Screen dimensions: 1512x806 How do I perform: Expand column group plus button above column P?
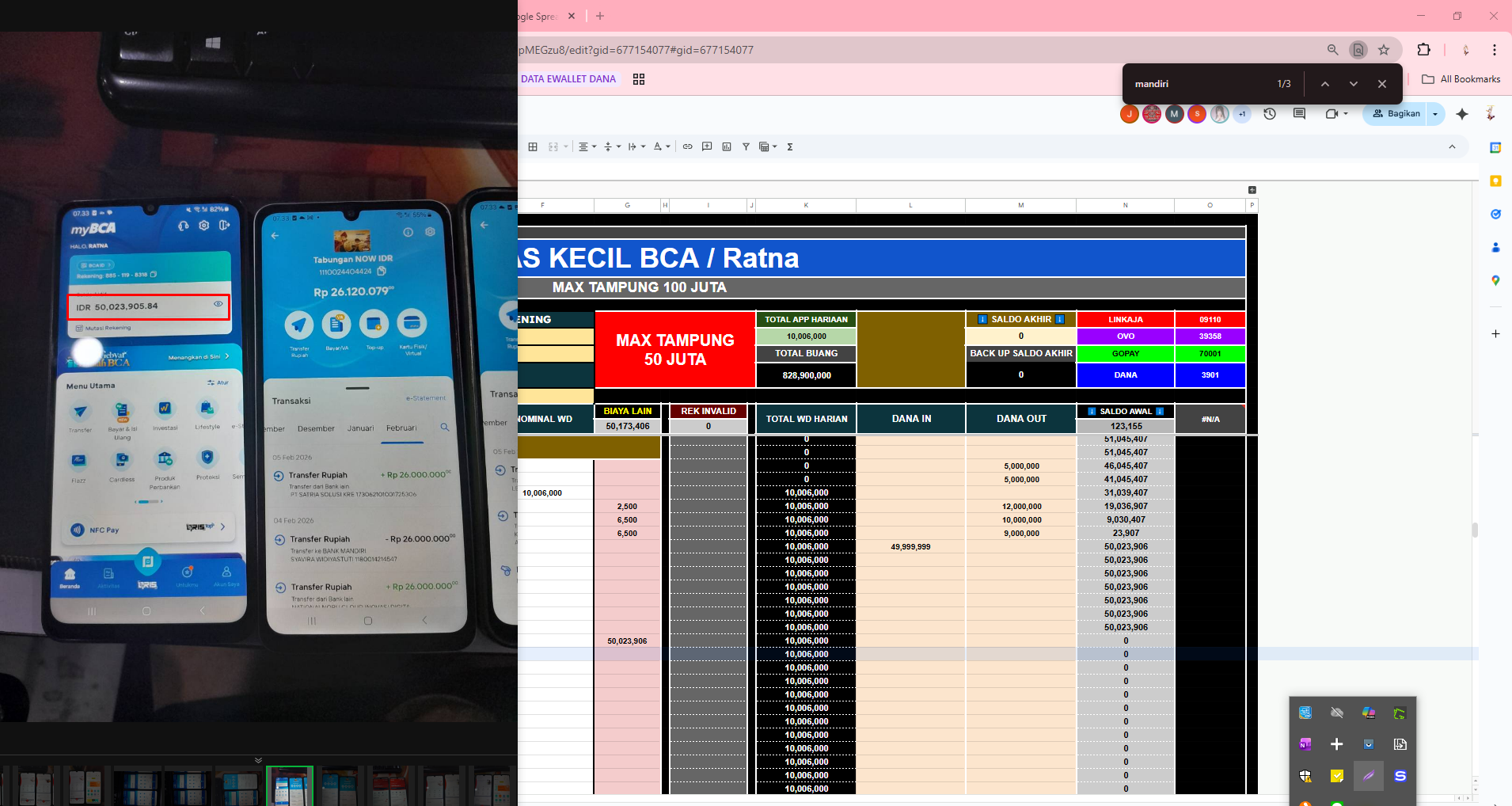(1252, 190)
